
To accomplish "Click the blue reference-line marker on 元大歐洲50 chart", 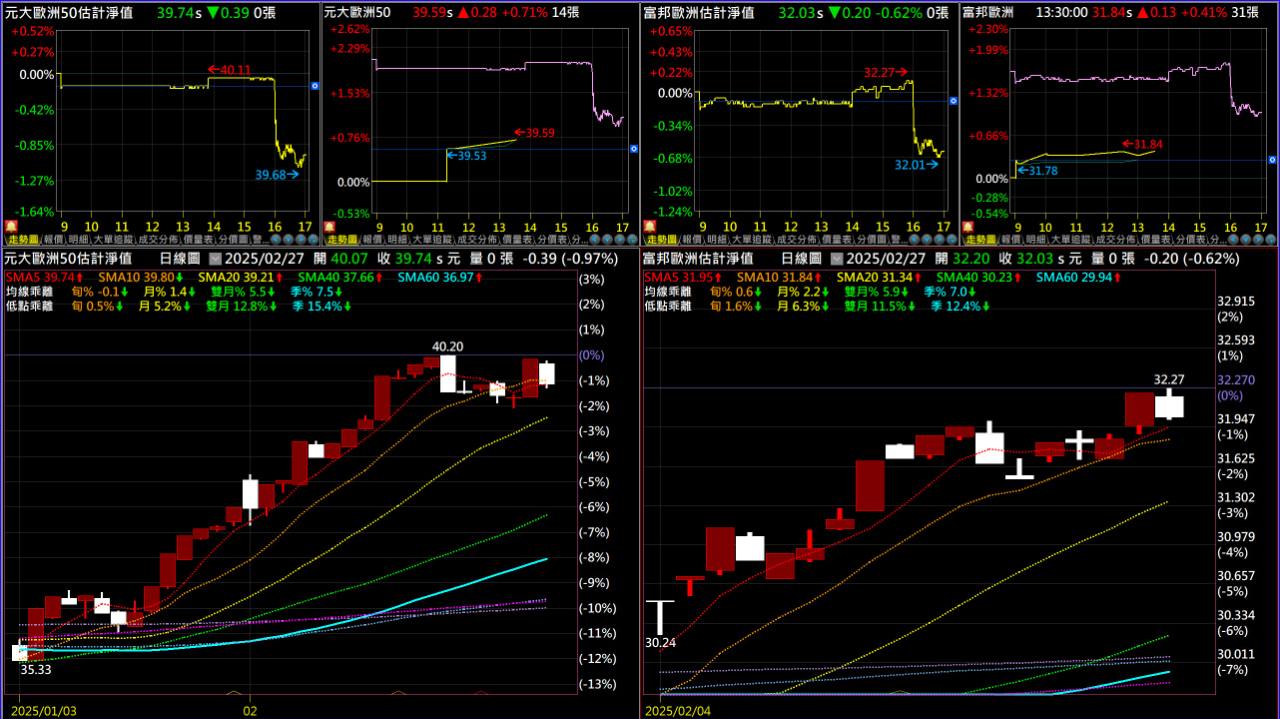I will tap(633, 149).
